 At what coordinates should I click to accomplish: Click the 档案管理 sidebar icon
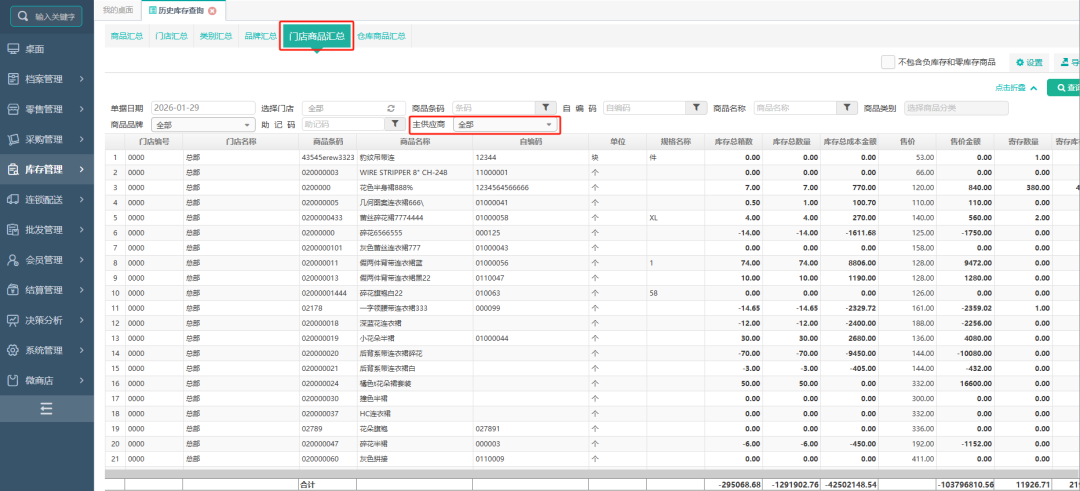(x=13, y=79)
